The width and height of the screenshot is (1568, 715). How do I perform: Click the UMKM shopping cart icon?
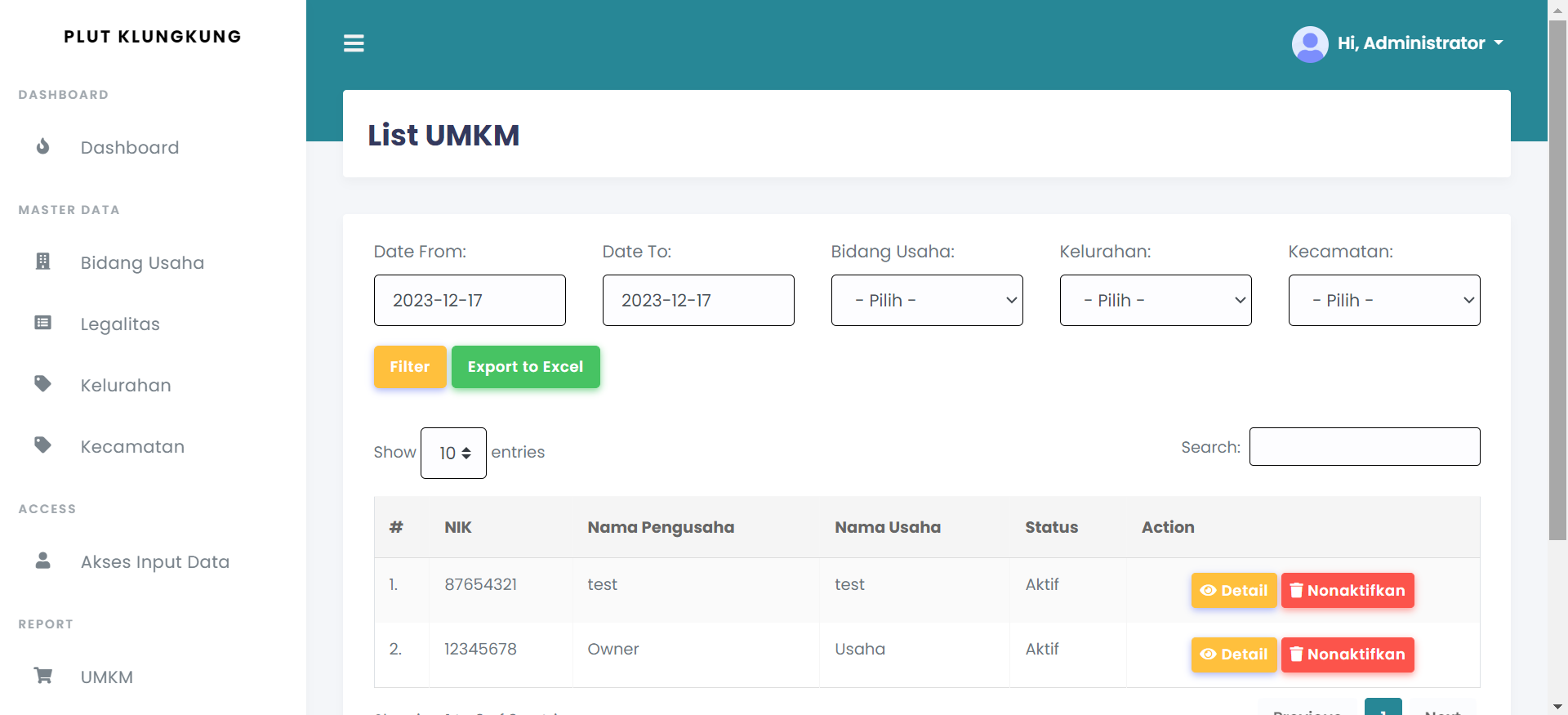pyautogui.click(x=43, y=676)
